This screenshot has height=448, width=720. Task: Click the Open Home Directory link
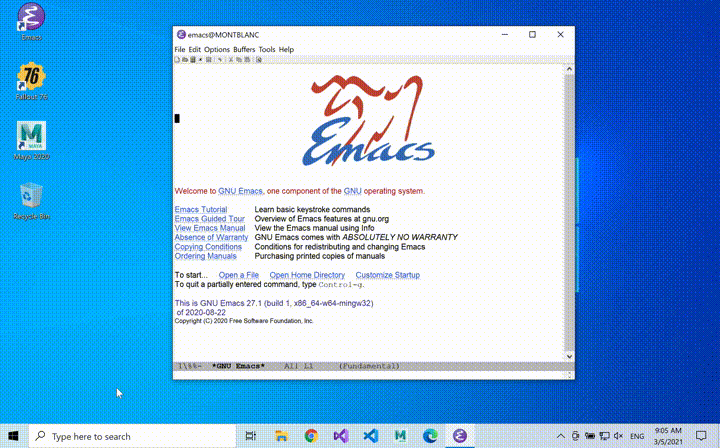(x=307, y=275)
